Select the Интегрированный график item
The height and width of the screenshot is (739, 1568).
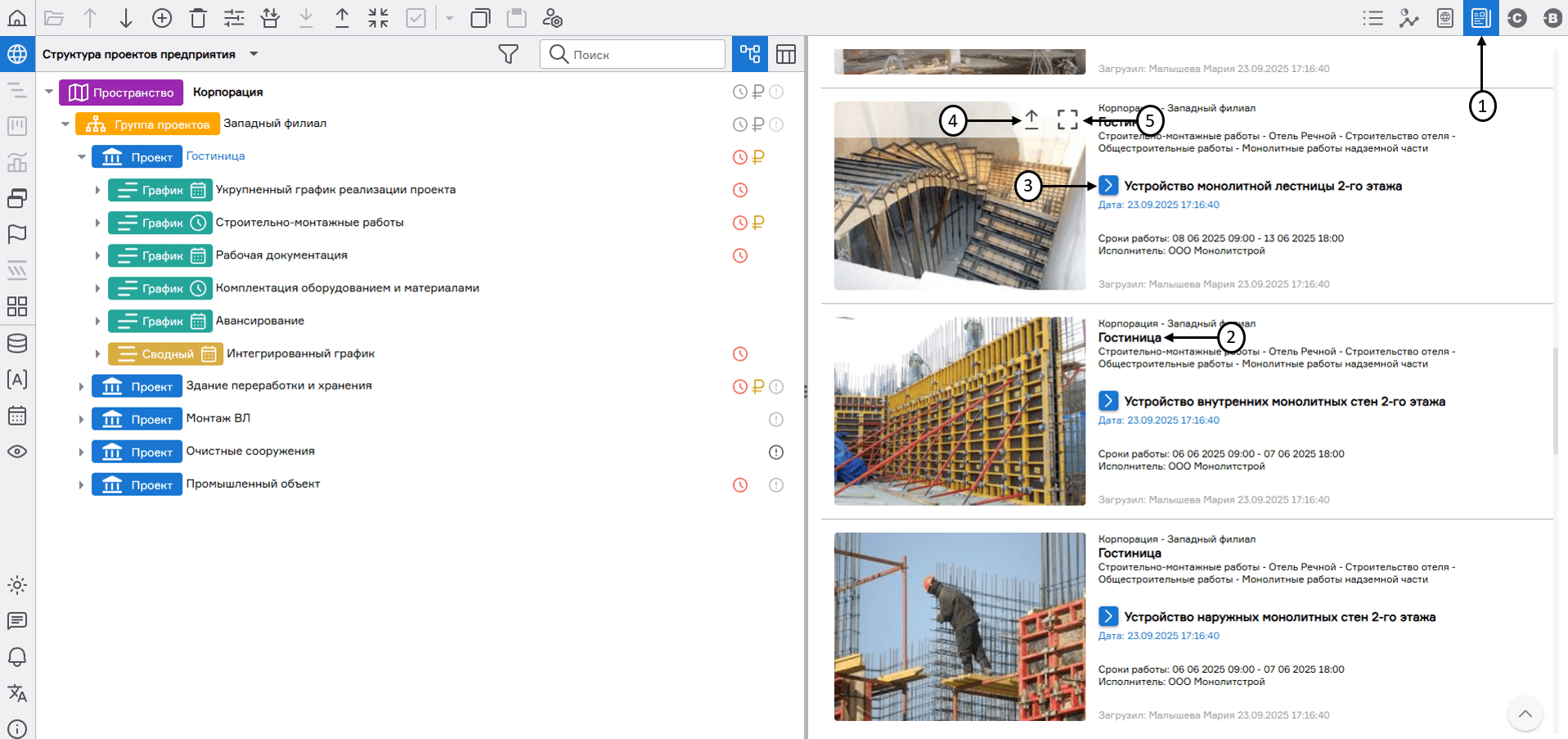click(x=300, y=354)
